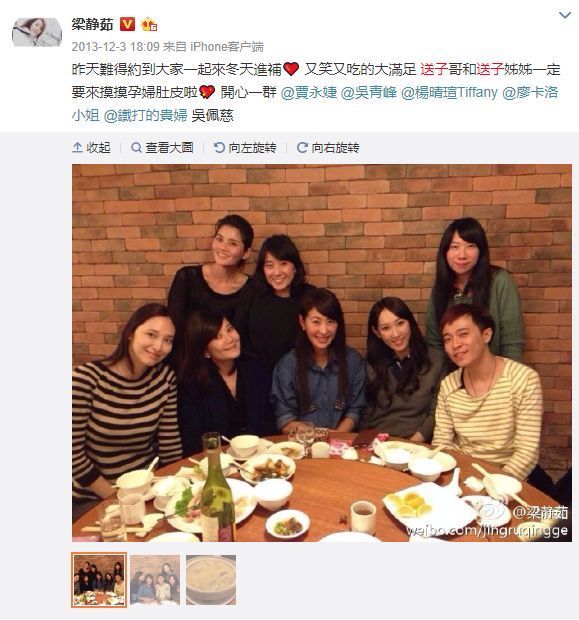Open the post options chevron dropdown
Screen dimensions: 579x620
564,15
